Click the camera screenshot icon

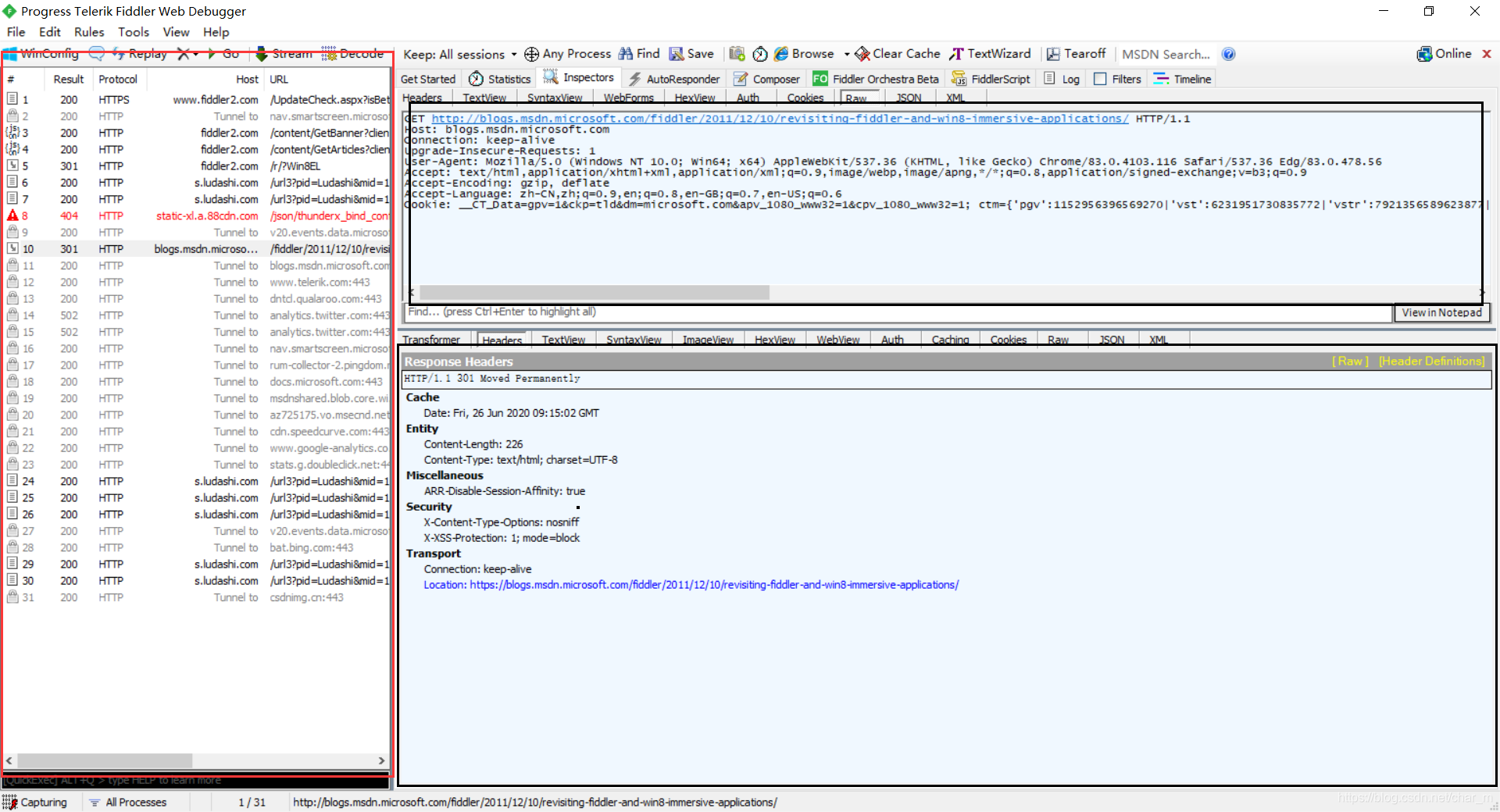737,54
